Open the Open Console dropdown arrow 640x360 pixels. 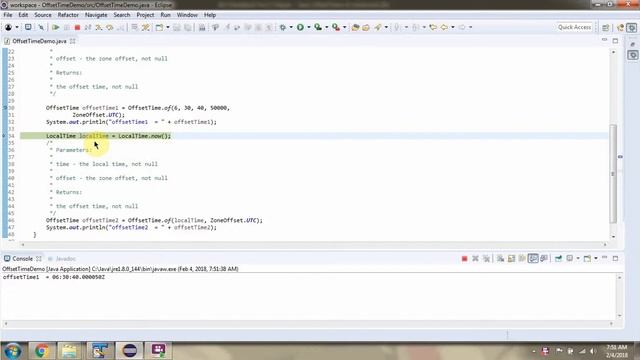(x=596, y=258)
